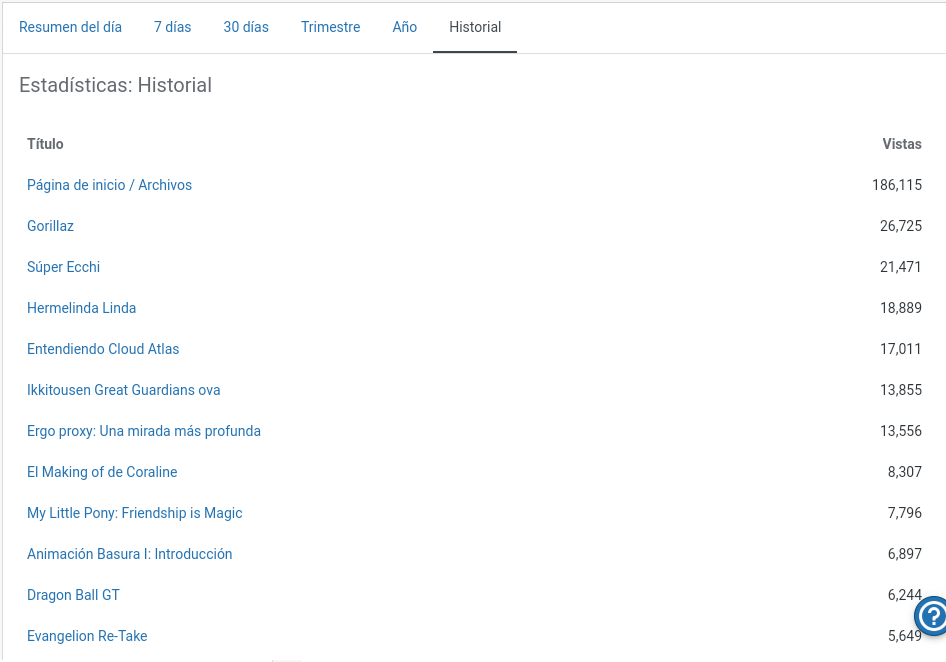The height and width of the screenshot is (662, 946).
Task: Switch to Resumen del día tab
Action: click(x=70, y=27)
